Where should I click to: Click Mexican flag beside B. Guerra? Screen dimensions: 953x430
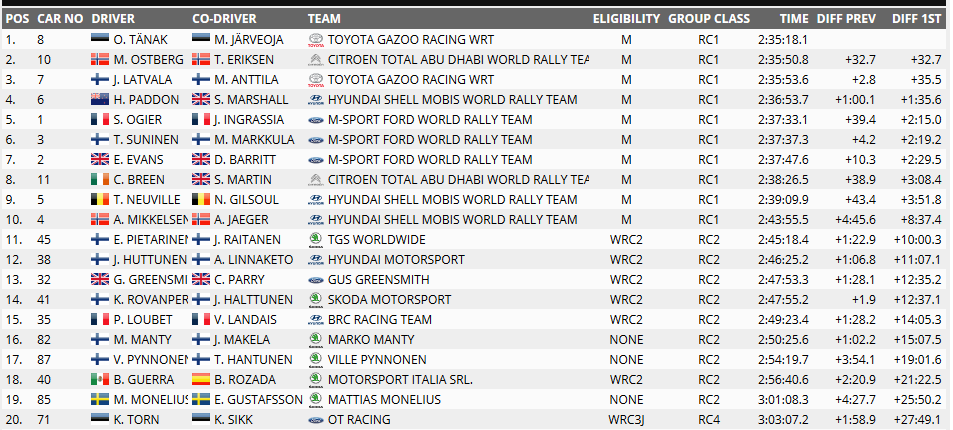point(99,380)
